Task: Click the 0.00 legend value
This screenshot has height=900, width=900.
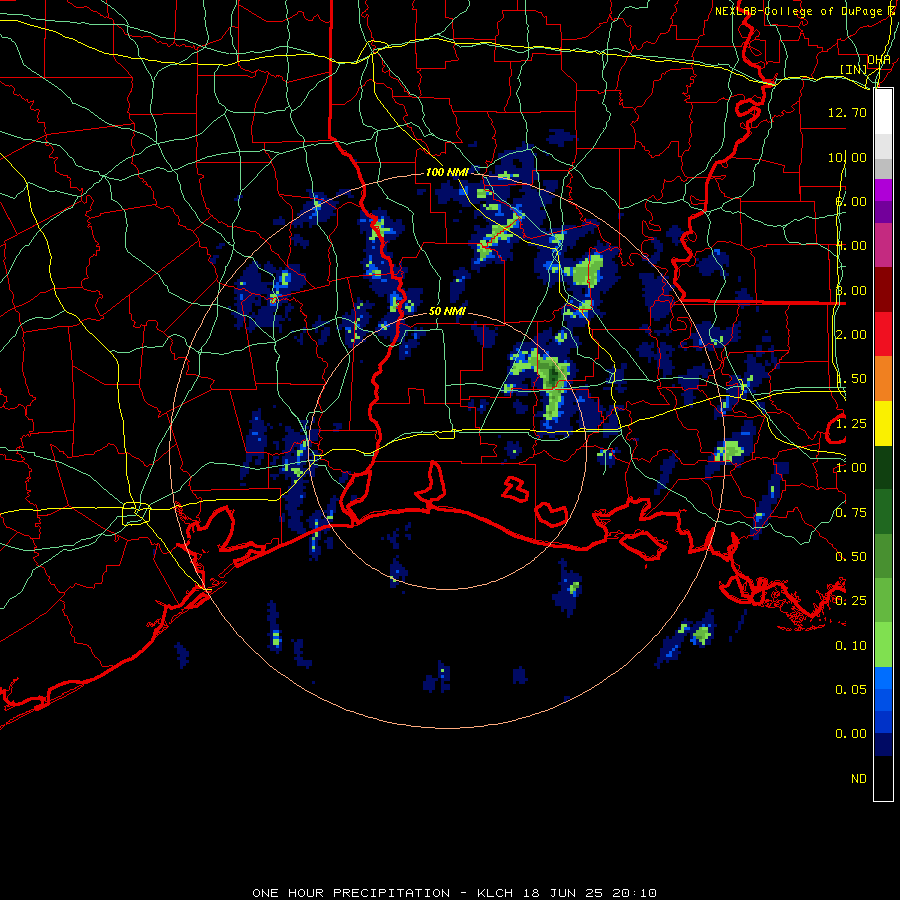Action: (851, 734)
